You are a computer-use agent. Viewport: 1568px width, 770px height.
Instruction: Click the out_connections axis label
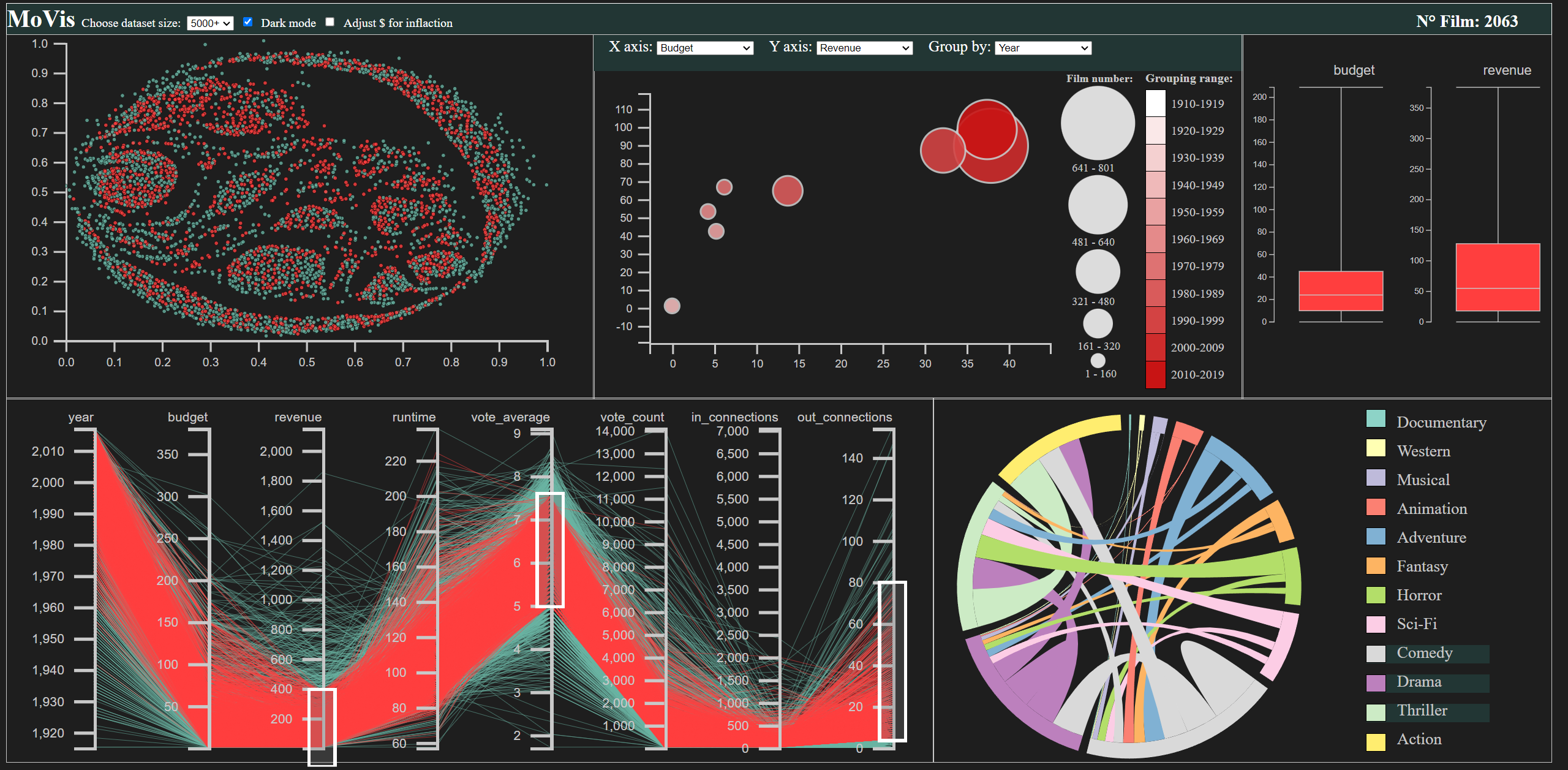[x=844, y=417]
